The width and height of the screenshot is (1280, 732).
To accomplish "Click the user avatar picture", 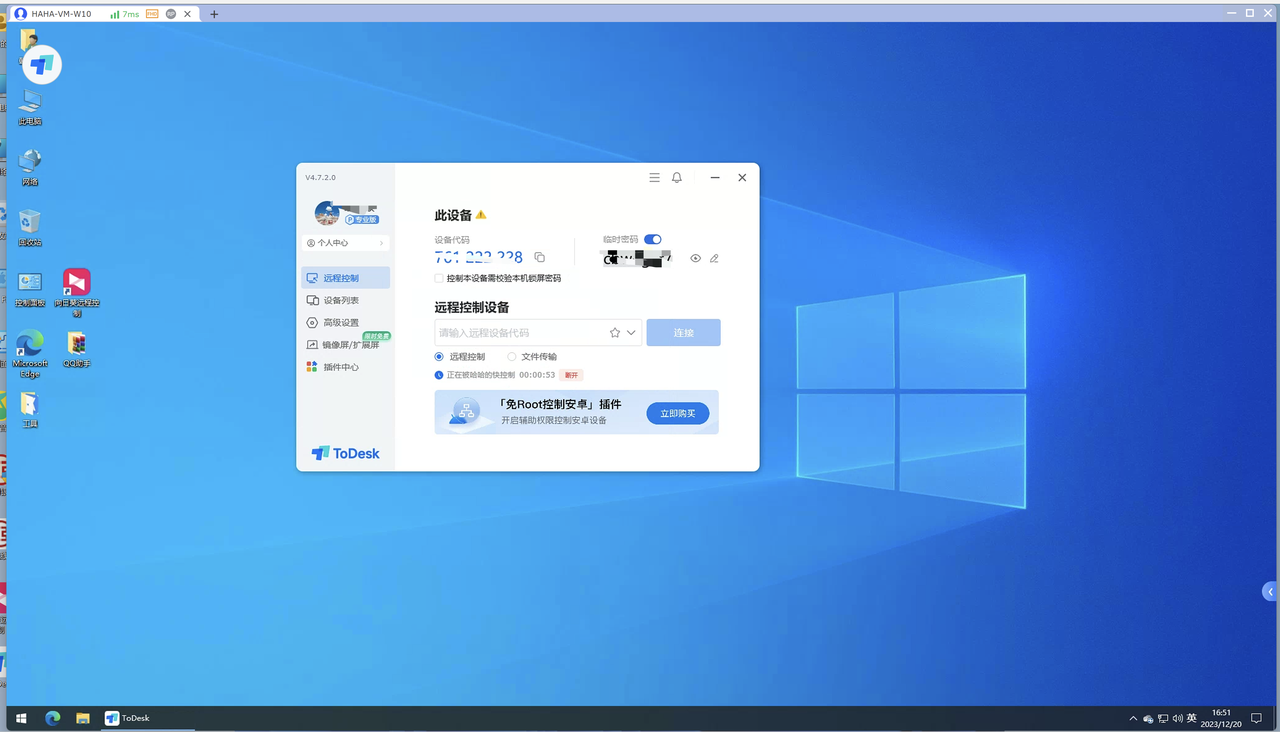I will coord(327,213).
